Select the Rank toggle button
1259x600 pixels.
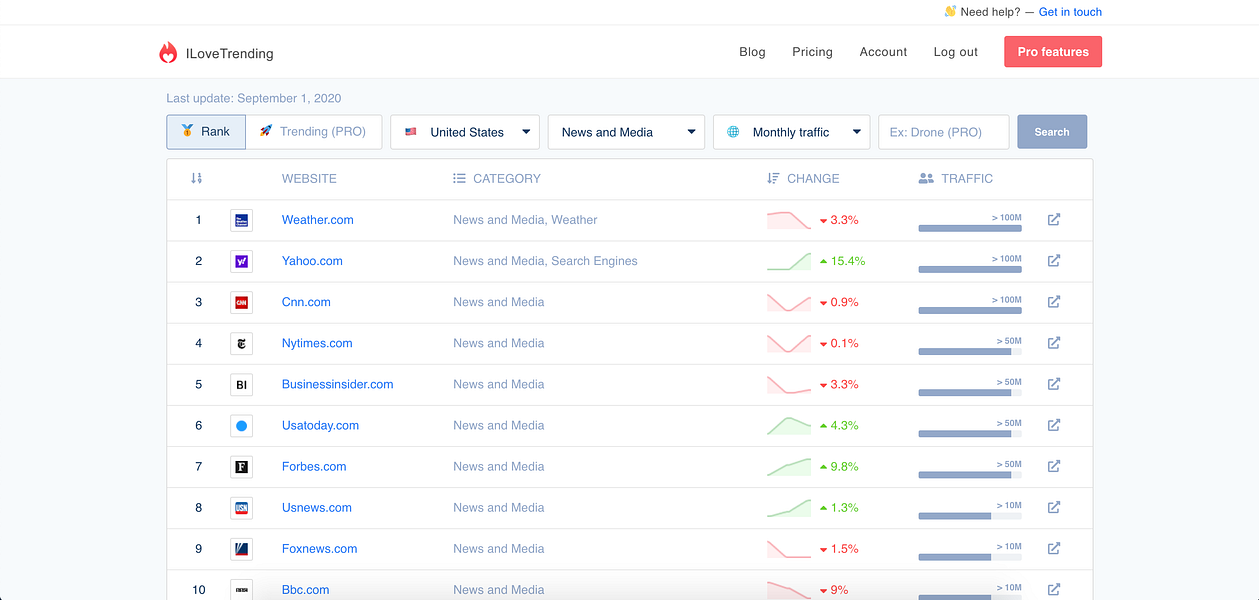pos(206,132)
